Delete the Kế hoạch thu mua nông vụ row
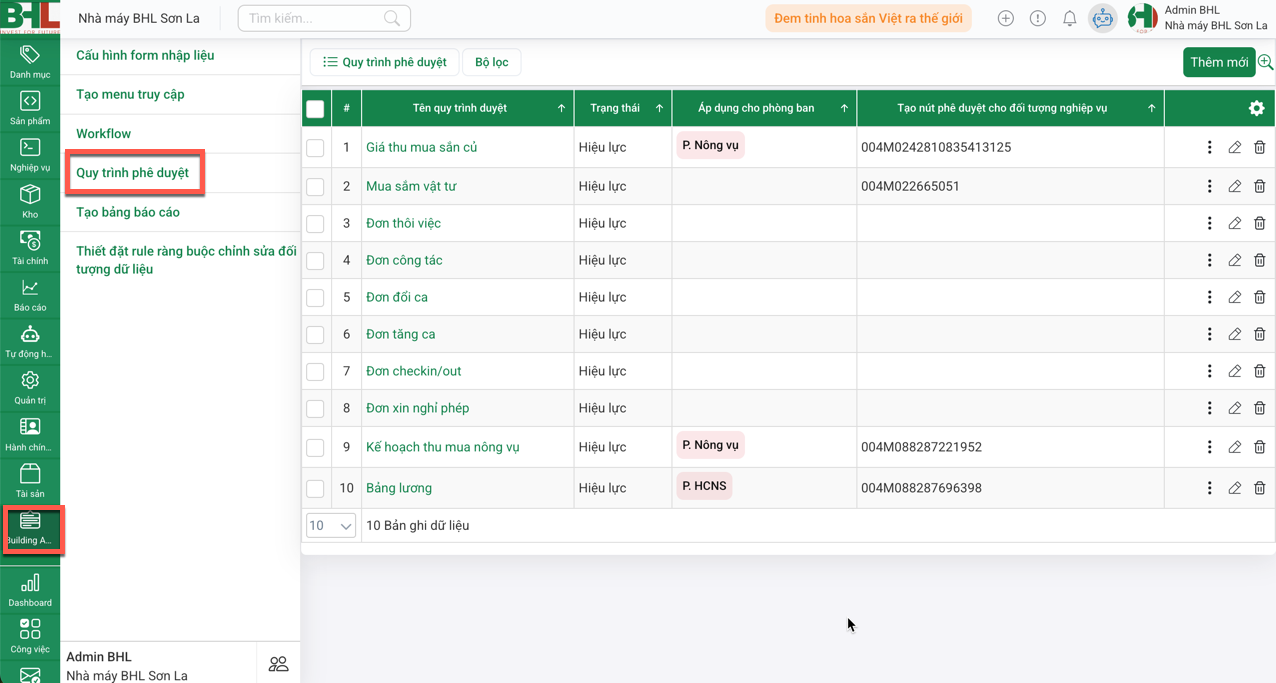The width and height of the screenshot is (1276, 683). (x=1260, y=447)
